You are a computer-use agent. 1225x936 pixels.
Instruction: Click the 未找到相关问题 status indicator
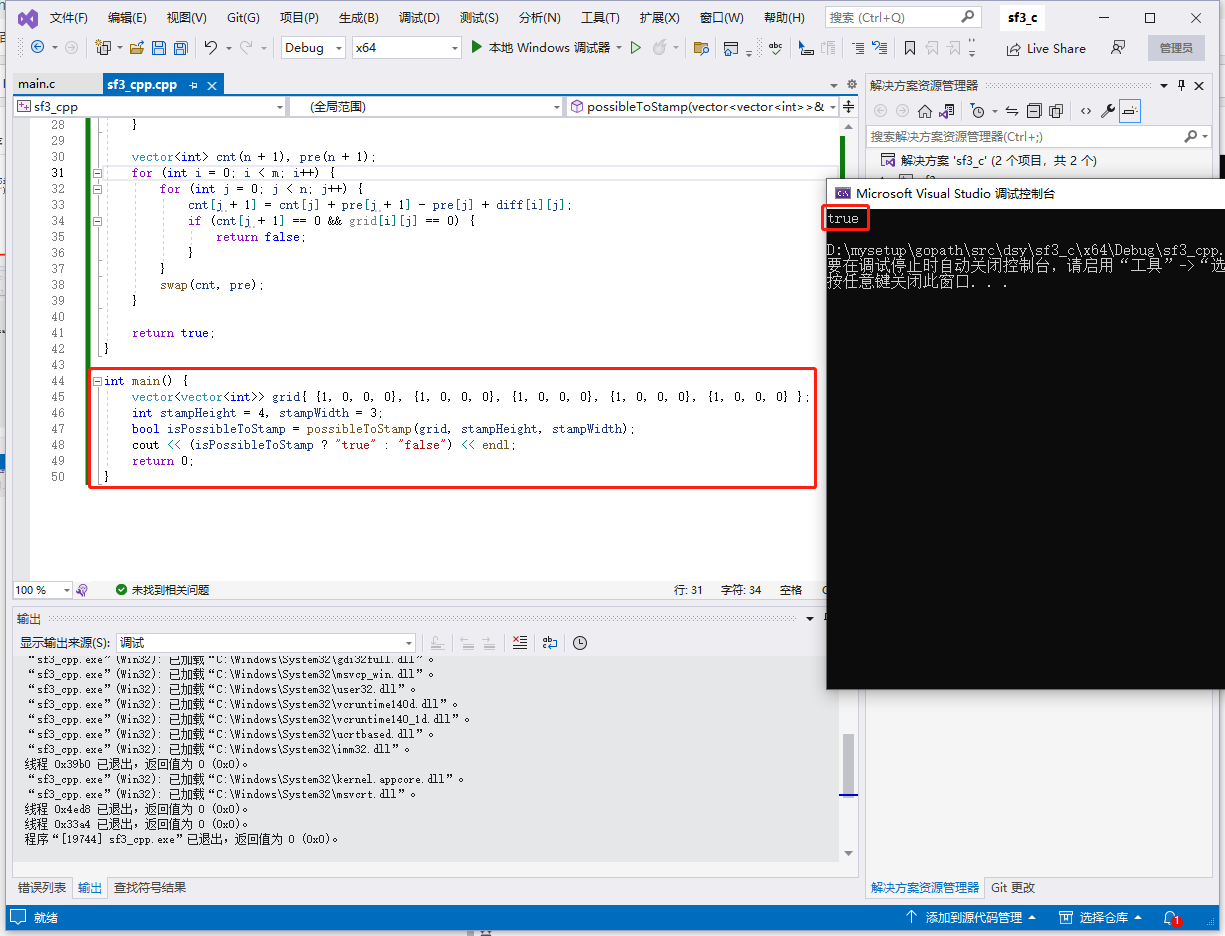pos(162,590)
